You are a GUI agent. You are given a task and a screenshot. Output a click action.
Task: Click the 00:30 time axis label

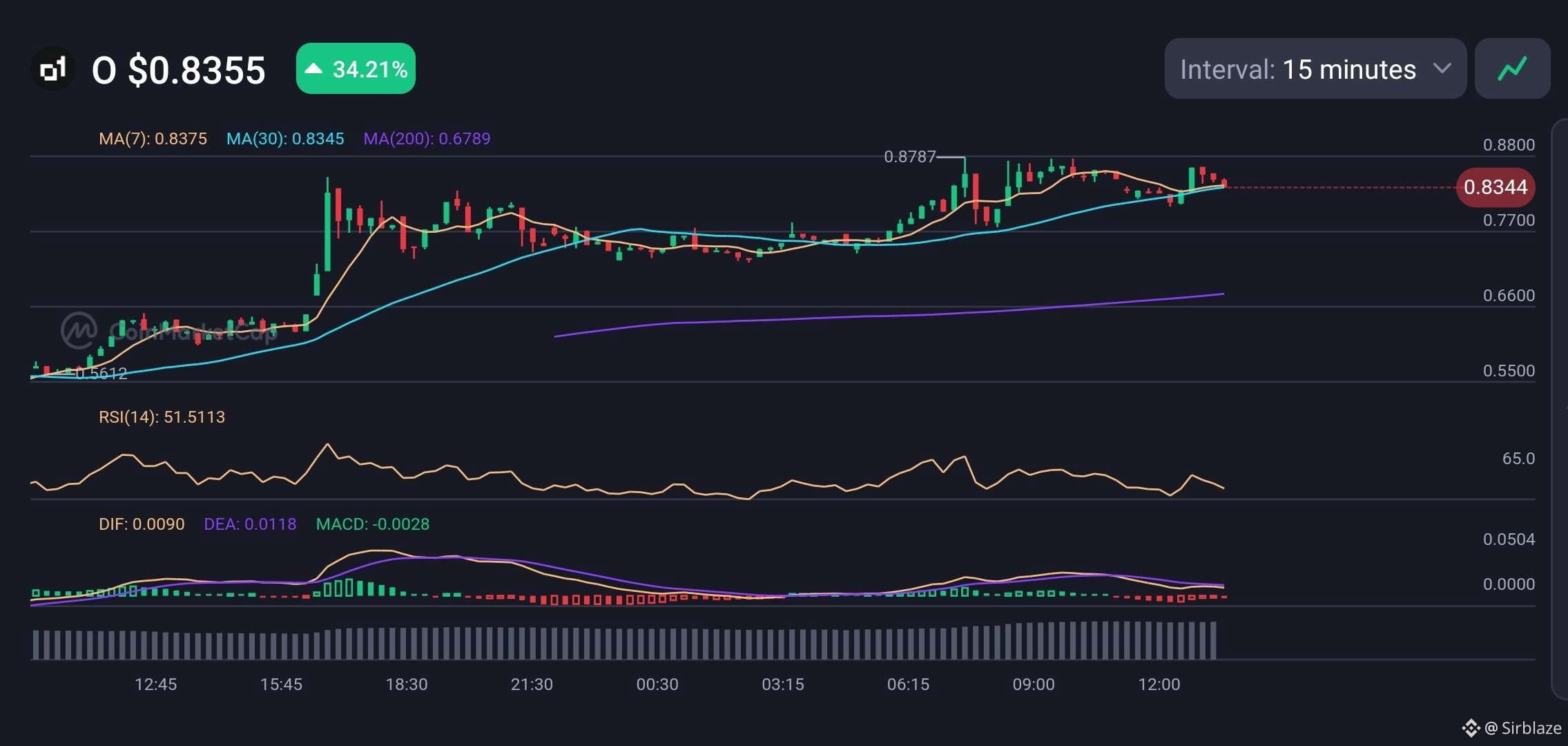click(657, 685)
